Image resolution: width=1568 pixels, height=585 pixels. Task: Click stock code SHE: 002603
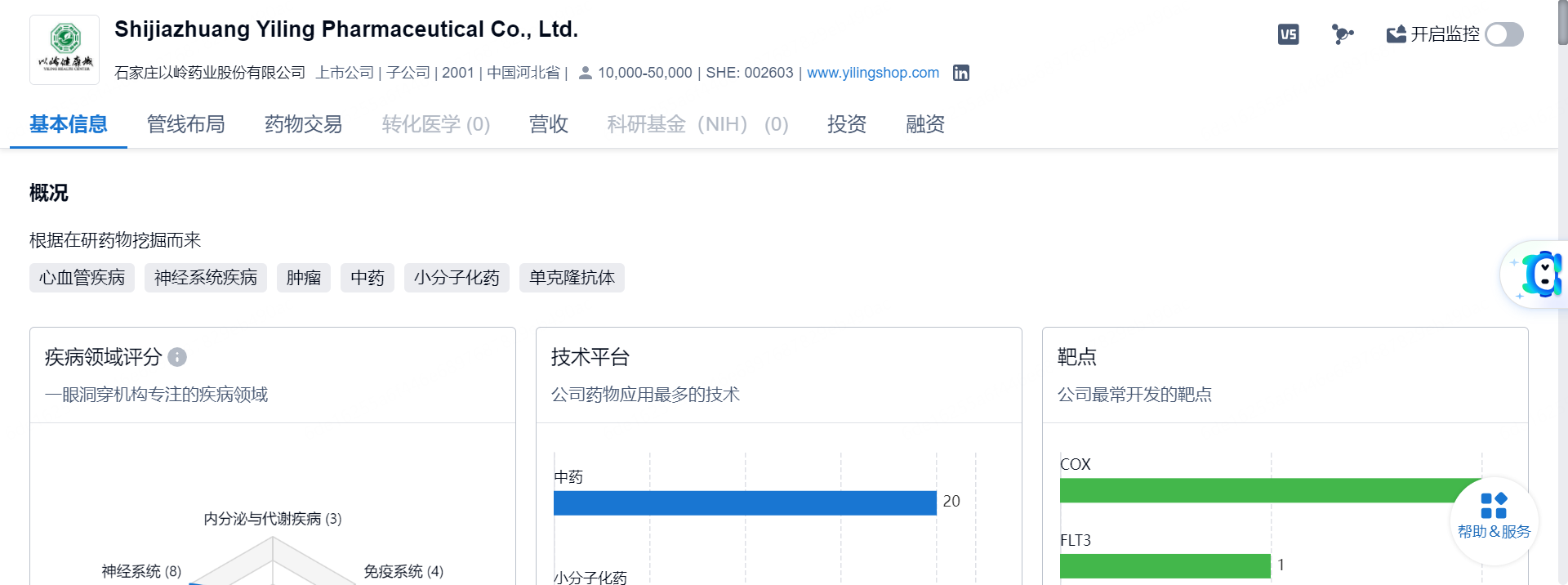point(750,73)
